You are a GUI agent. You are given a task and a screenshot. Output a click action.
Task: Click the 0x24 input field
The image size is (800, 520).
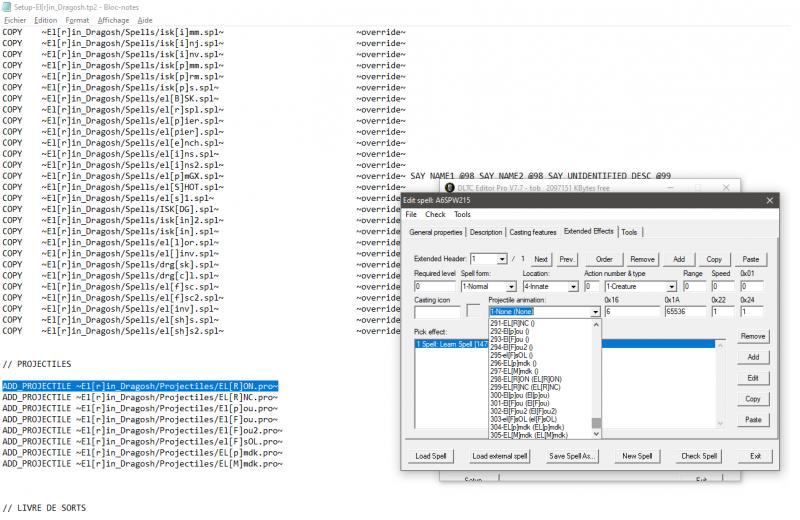[x=752, y=312]
